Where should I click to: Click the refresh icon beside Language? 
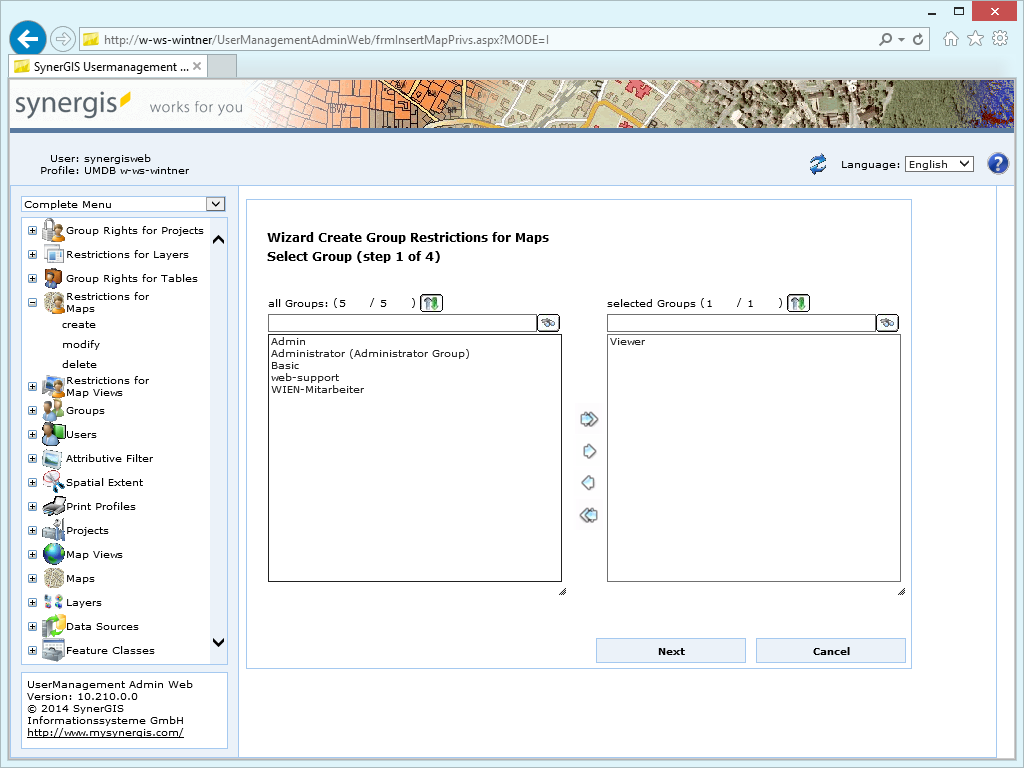pos(817,163)
